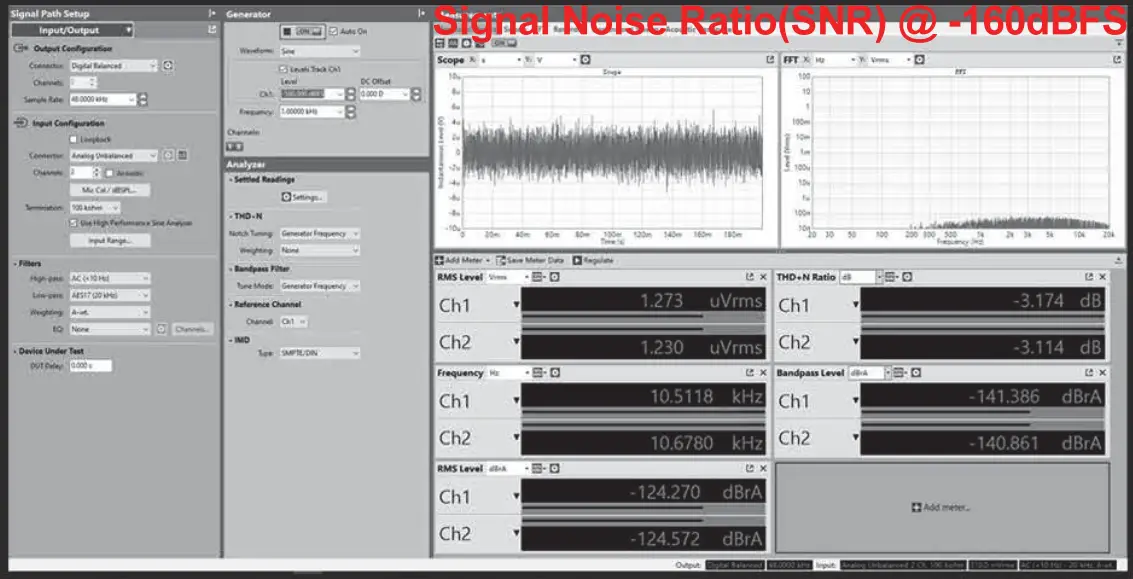This screenshot has height=579, width=1133.
Task: Pop out the Scope graph
Action: (770, 60)
